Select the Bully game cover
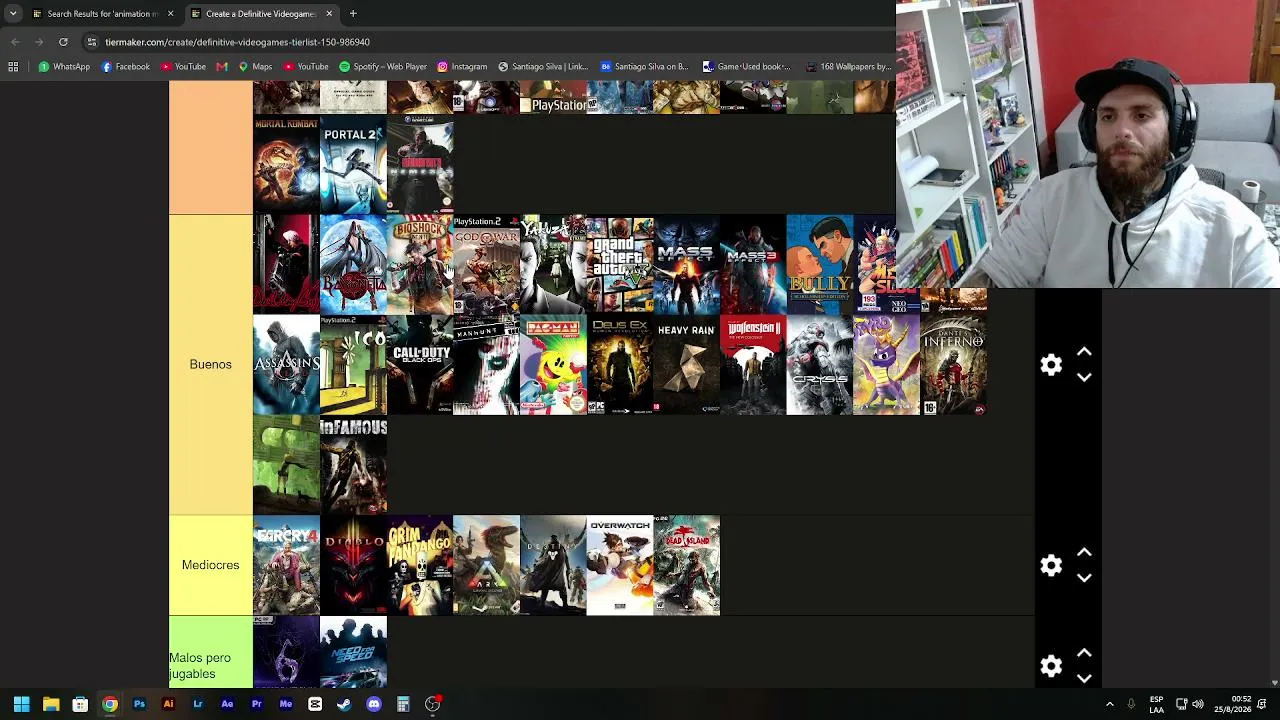Viewport: 1280px width, 720px height. pyautogui.click(x=820, y=264)
